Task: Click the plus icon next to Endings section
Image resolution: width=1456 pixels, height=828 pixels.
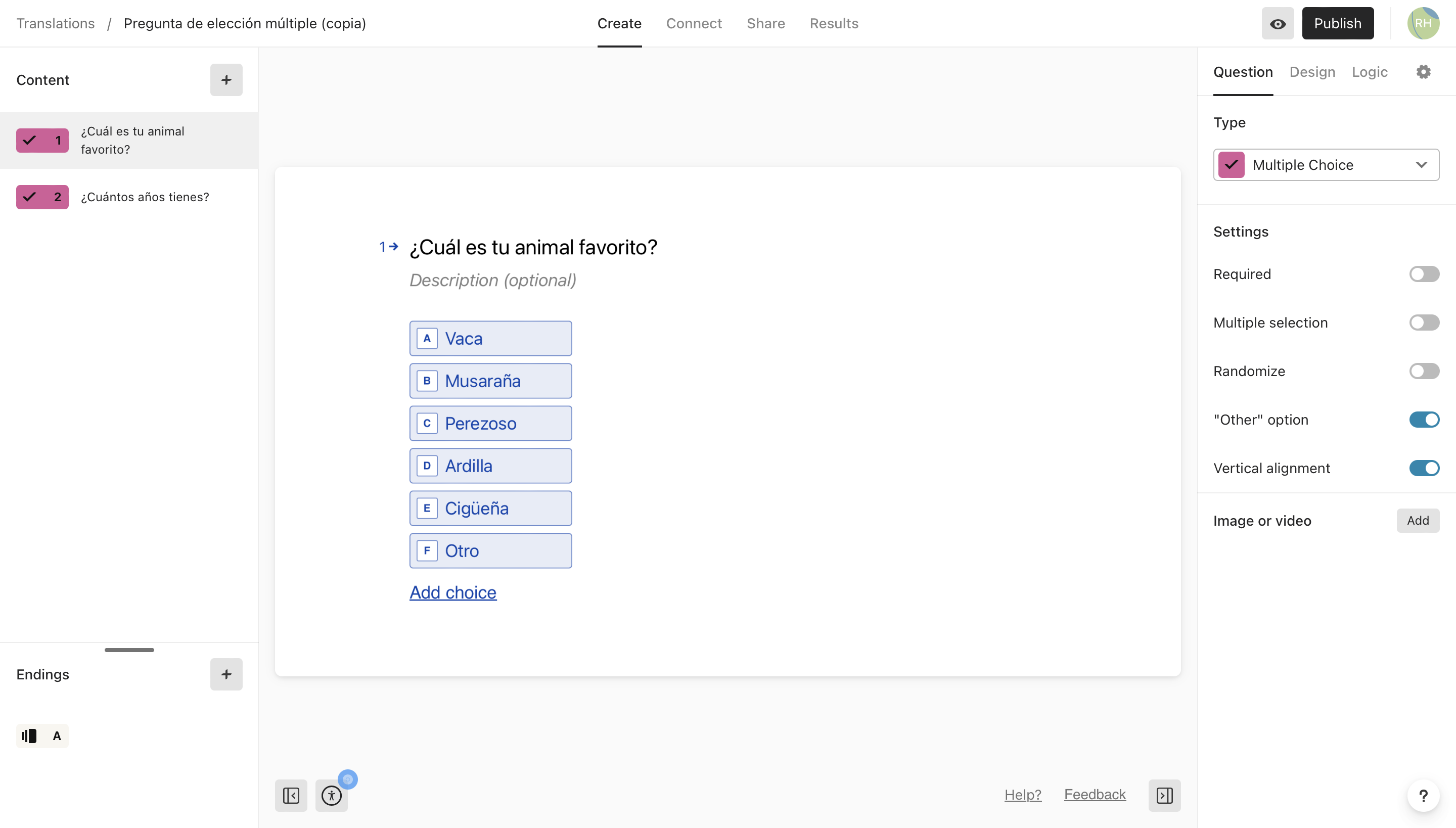Action: [x=226, y=674]
